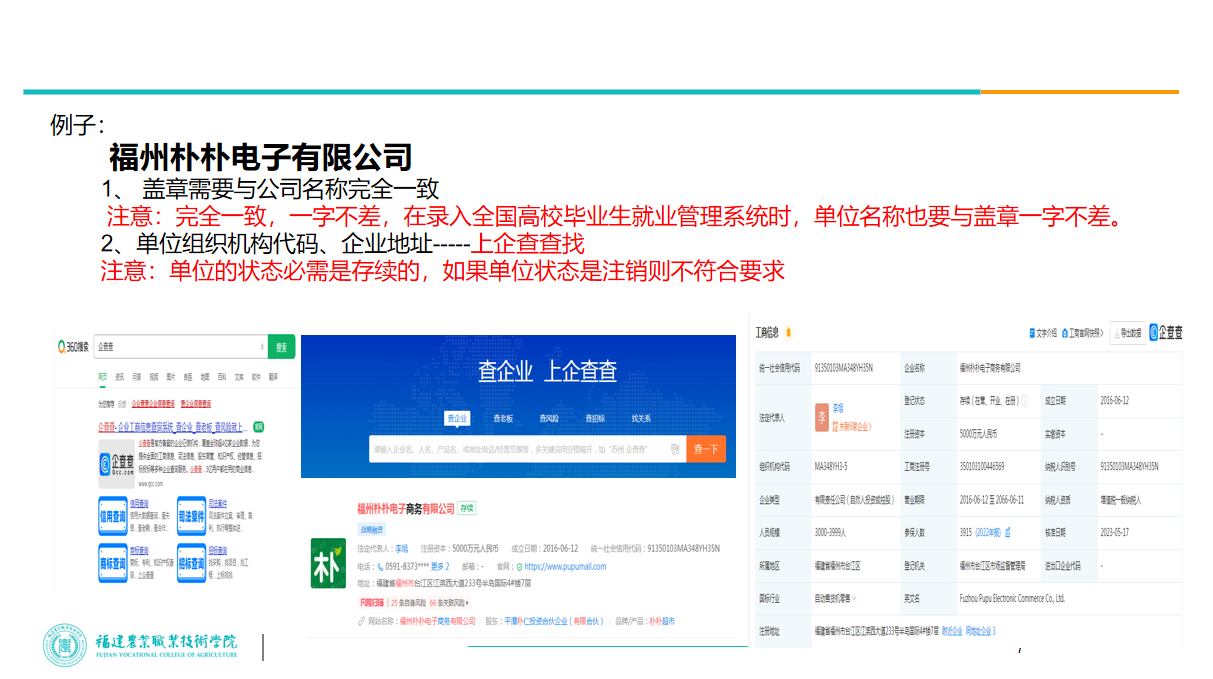1213x679 pixels.
Task: Open the 信用查询 tile icon
Action: tap(113, 516)
